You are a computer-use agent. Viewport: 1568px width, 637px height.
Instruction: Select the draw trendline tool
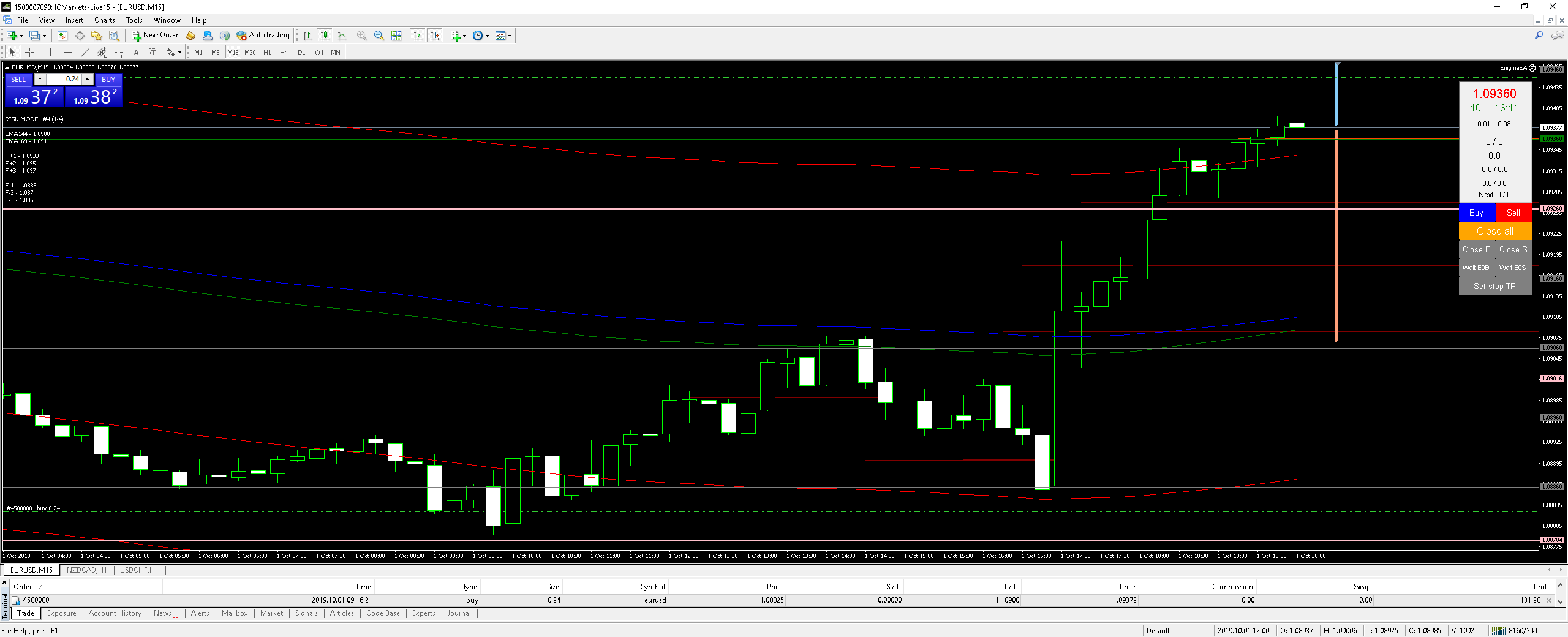point(85,53)
